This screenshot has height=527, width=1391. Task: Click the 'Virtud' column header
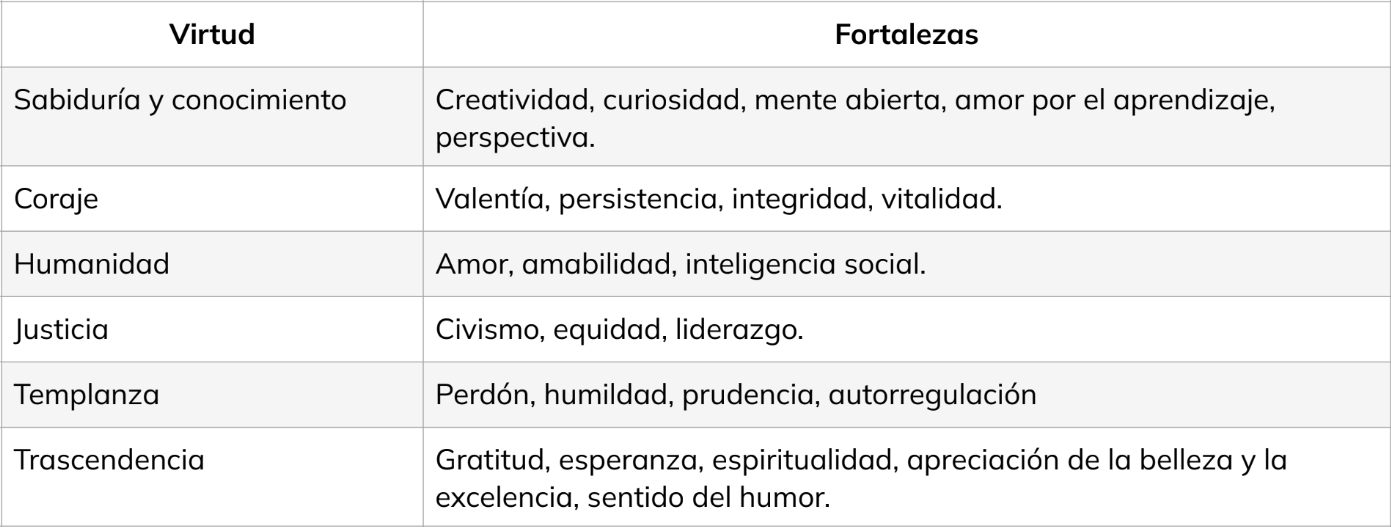coord(211,35)
